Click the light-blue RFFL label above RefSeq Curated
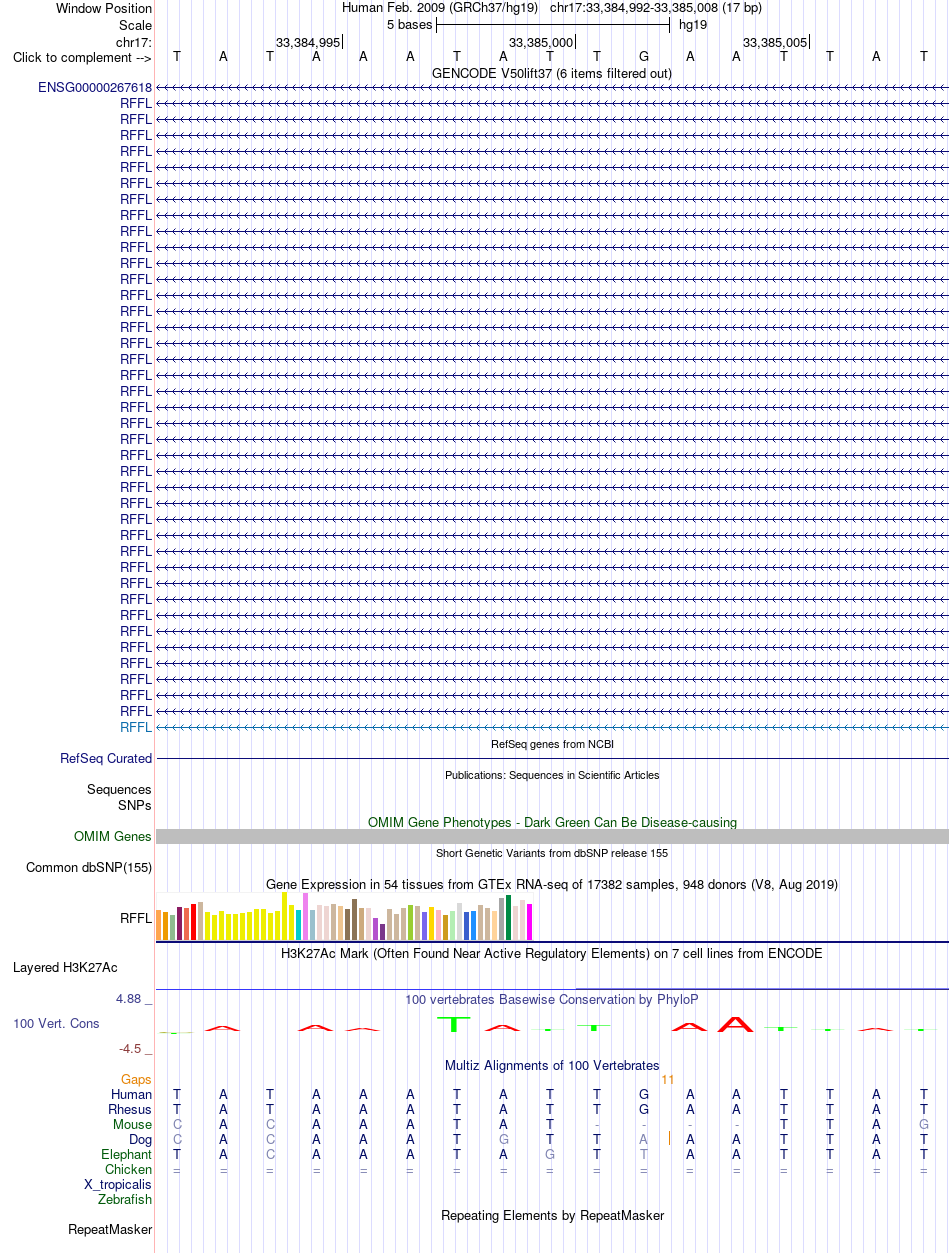The height and width of the screenshot is (1253, 950). 136,727
